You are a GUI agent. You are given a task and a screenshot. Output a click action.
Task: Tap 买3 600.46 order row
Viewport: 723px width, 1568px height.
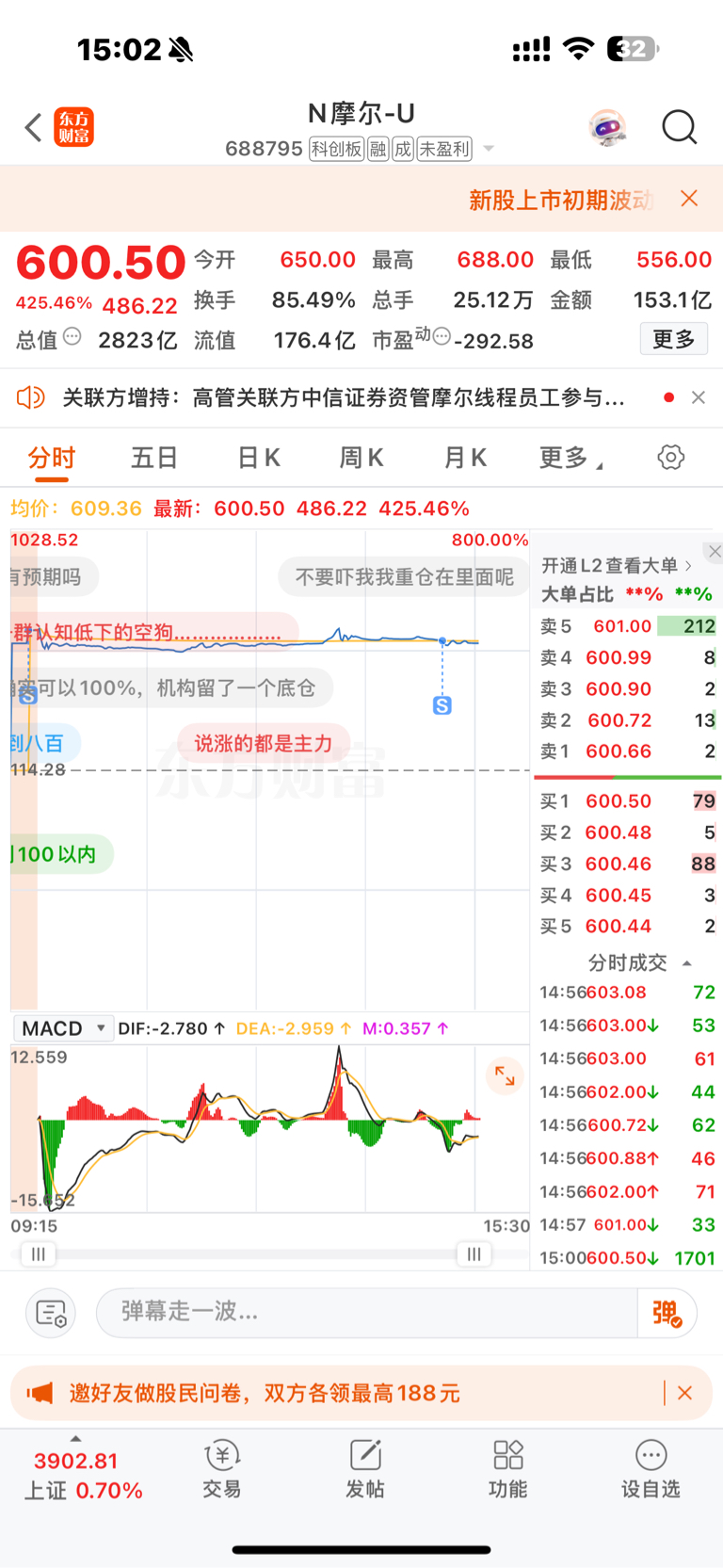[x=627, y=864]
